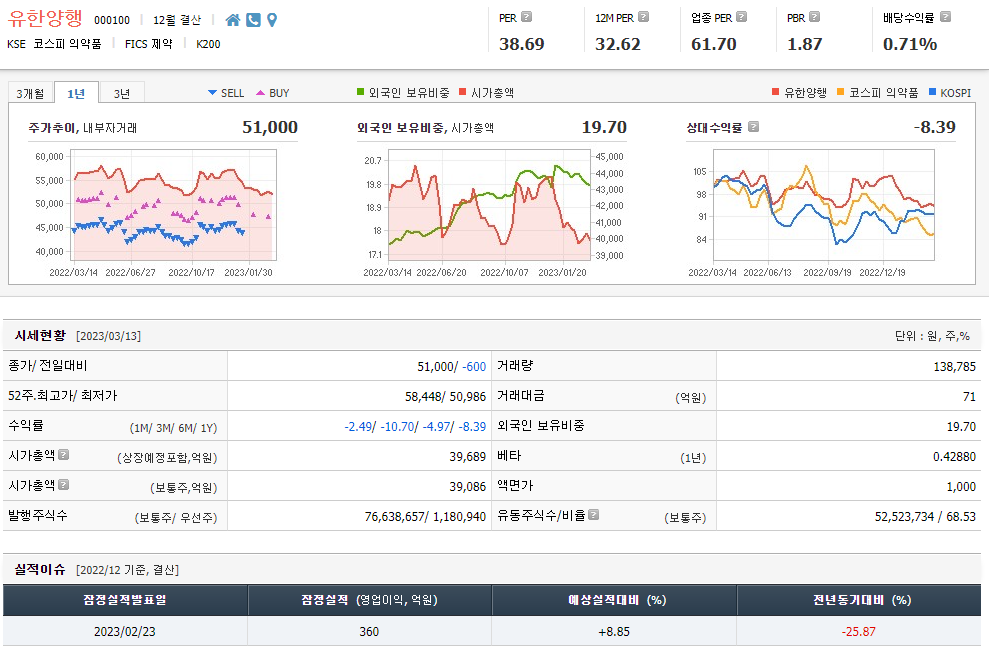Click PBR value 1.87
The image size is (989, 657).
point(804,44)
